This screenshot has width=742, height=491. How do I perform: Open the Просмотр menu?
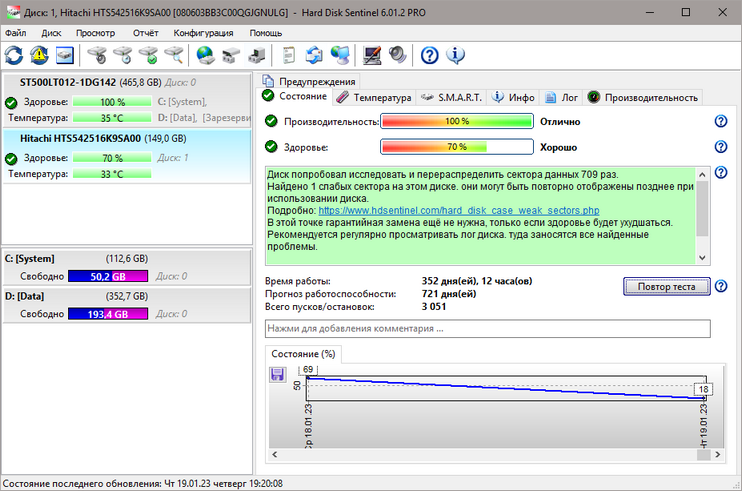coord(96,33)
